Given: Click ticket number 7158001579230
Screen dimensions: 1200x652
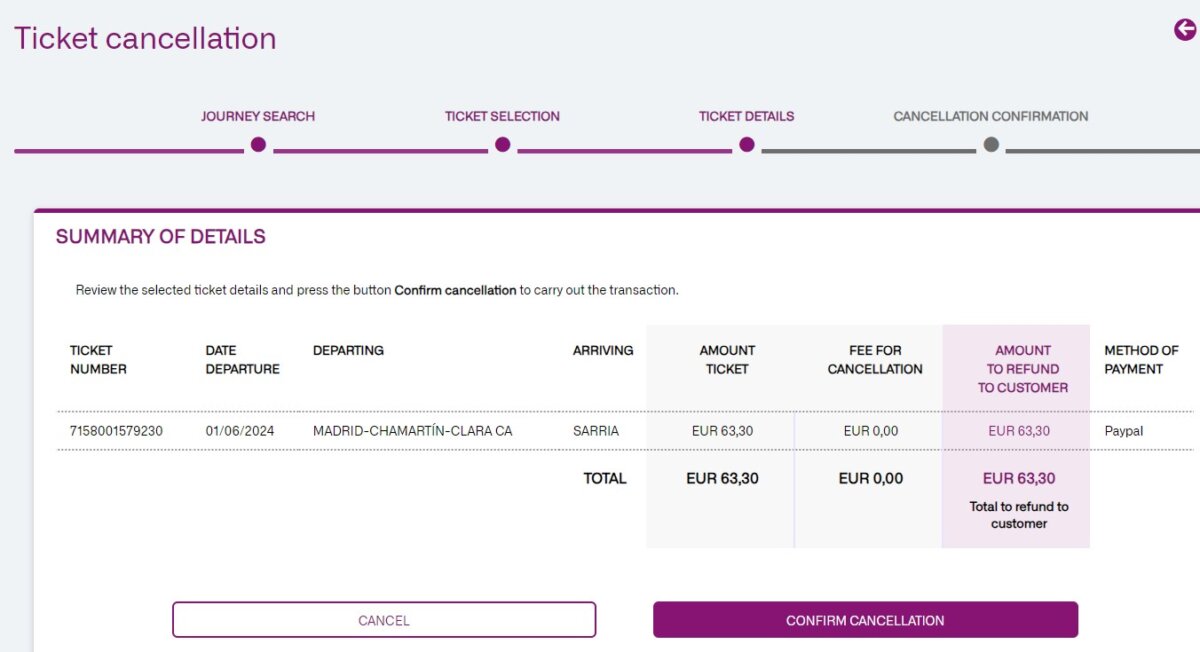Looking at the screenshot, I should [116, 431].
